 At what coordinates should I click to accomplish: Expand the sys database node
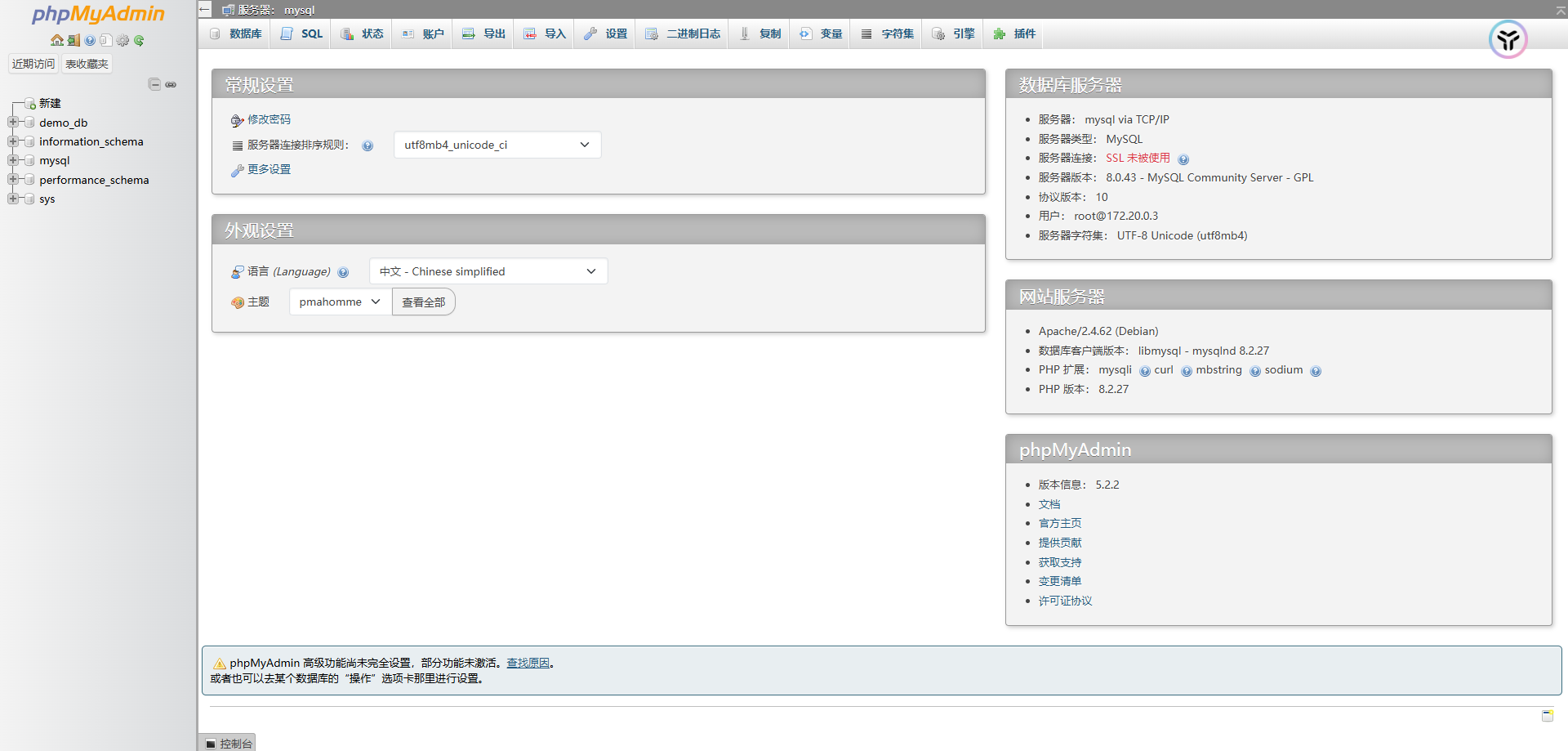[13, 199]
